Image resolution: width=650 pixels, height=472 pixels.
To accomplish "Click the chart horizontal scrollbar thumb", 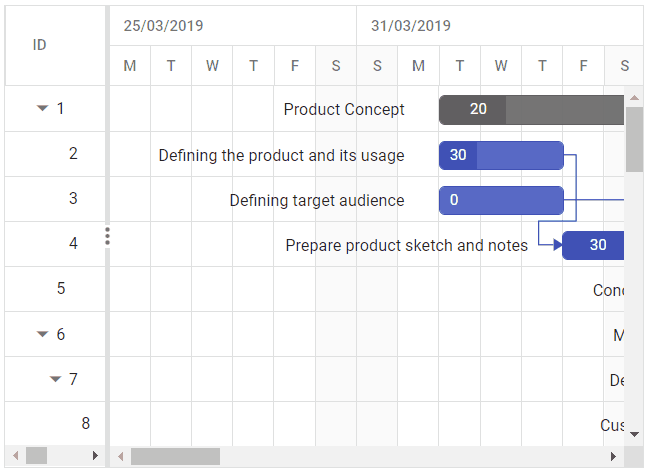I will (175, 456).
